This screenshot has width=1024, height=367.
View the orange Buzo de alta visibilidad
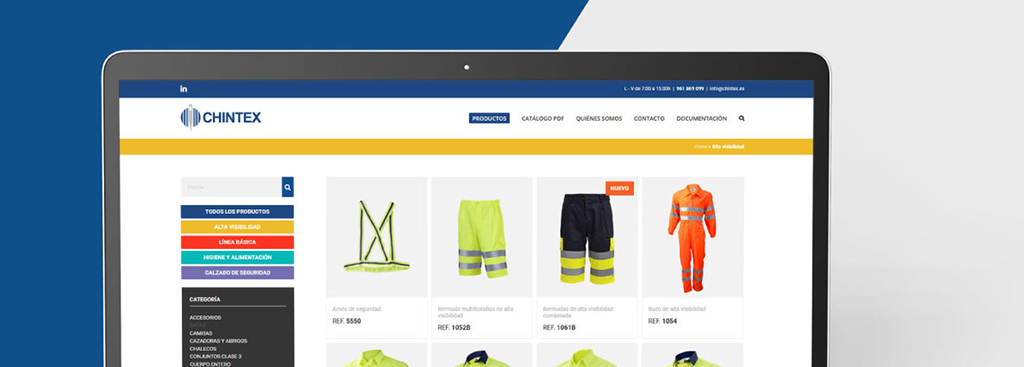point(692,237)
